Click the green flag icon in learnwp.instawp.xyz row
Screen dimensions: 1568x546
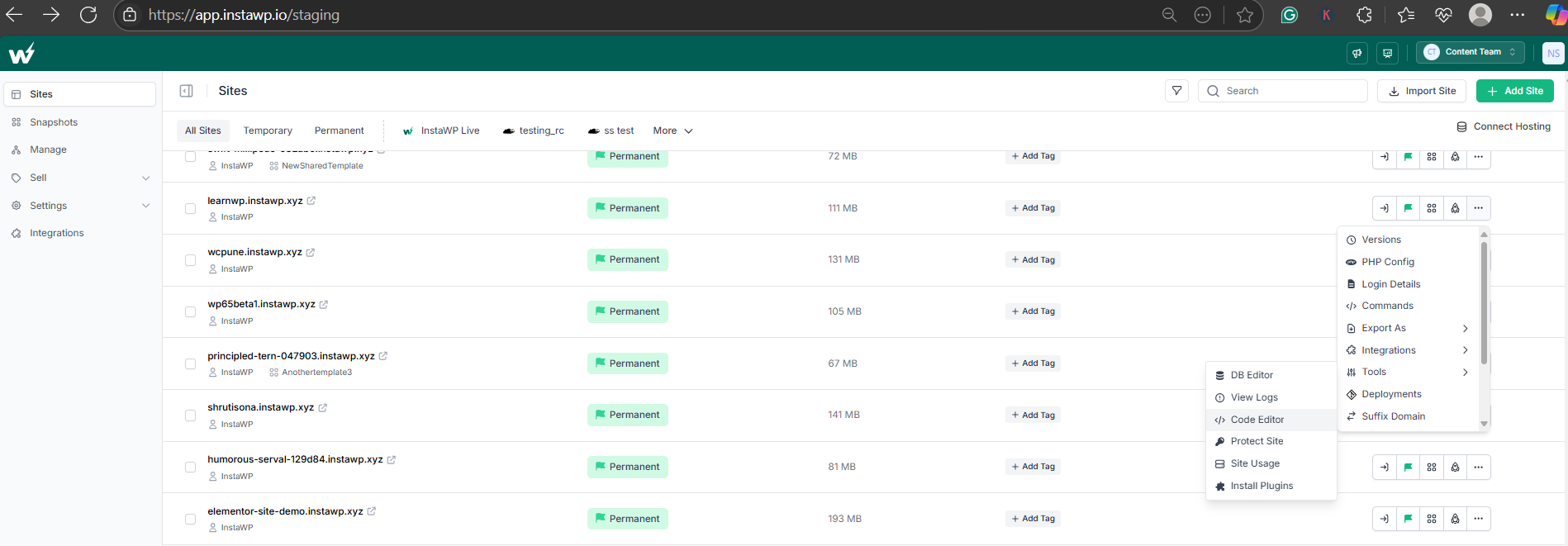[x=1409, y=208]
